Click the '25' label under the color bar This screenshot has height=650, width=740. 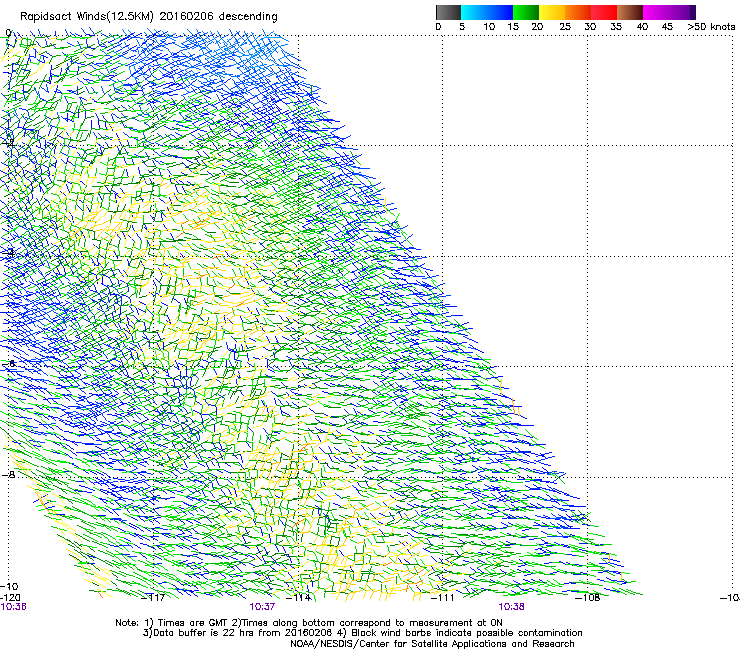coord(565,27)
